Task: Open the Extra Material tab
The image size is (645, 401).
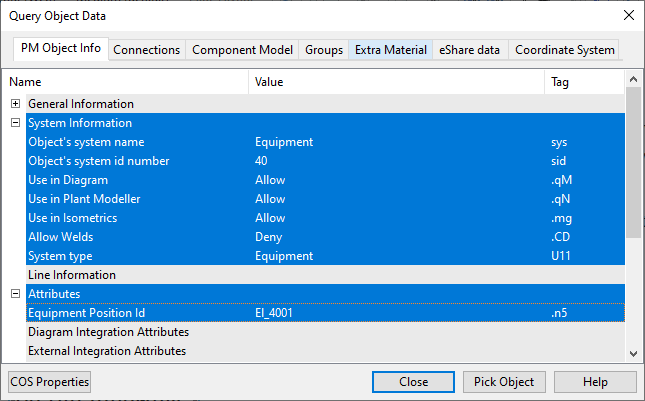Action: tap(390, 50)
